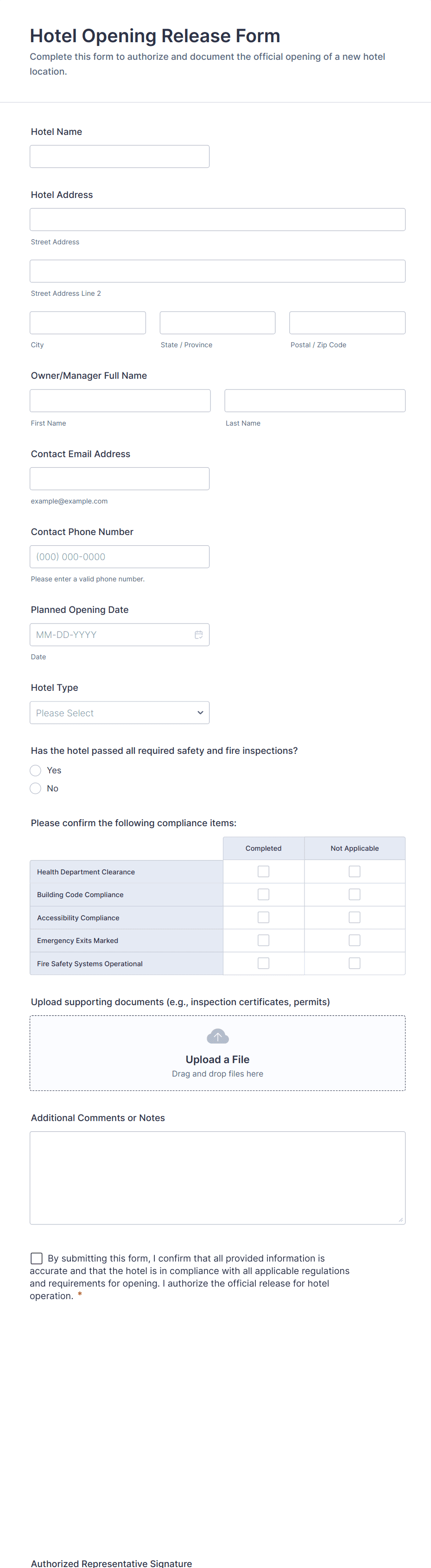Viewport: 431px width, 1568px height.
Task: Check Completed for Fire Safety Systems Operational
Action: (x=263, y=963)
